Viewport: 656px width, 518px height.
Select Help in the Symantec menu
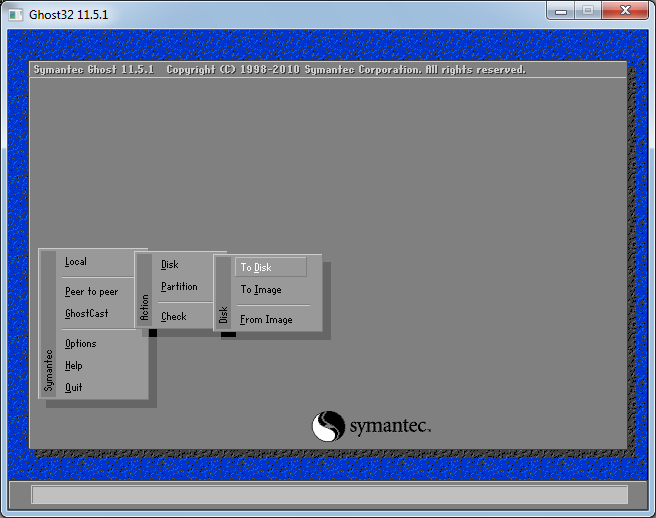click(74, 366)
